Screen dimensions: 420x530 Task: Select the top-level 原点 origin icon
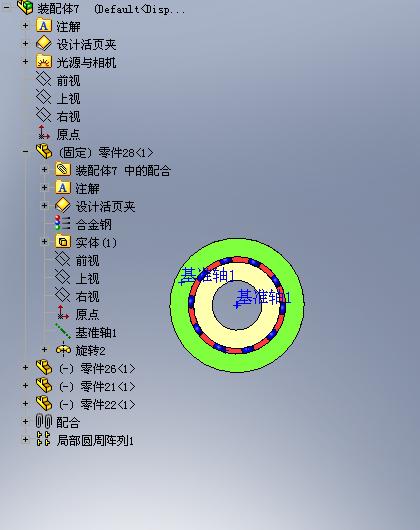[x=44, y=133]
